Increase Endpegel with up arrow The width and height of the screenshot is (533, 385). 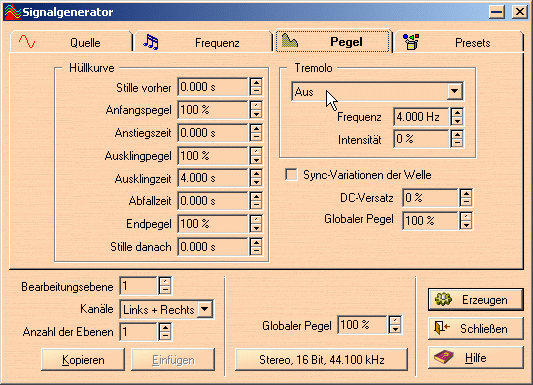[256, 220]
